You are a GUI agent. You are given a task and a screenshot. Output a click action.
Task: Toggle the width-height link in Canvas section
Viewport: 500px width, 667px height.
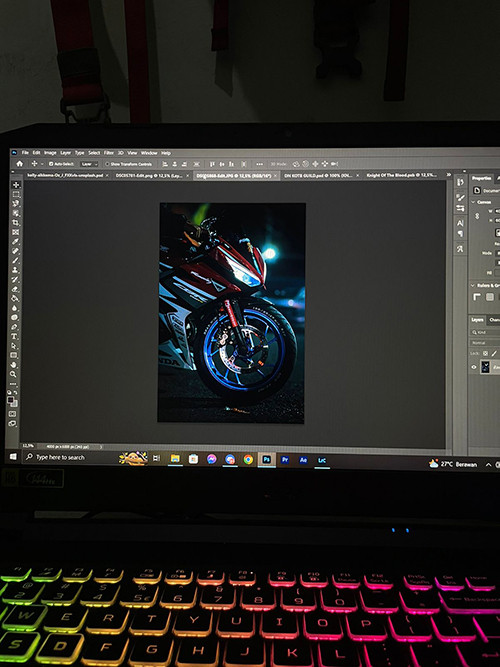click(477, 216)
